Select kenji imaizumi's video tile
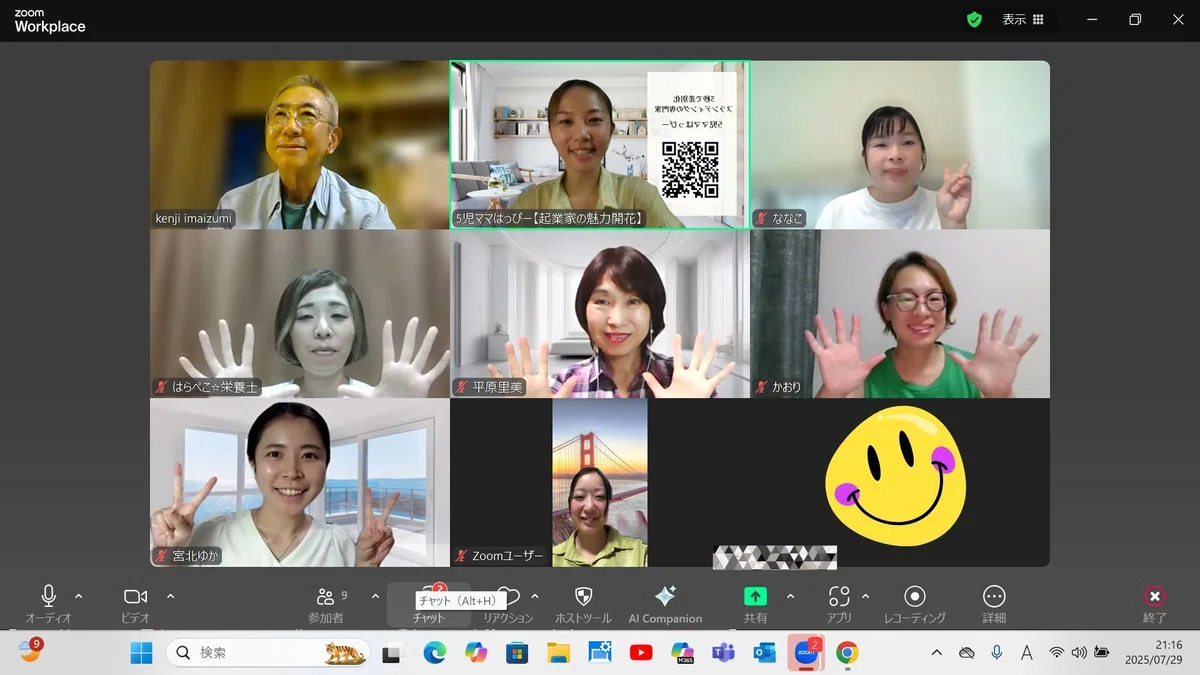This screenshot has height=675, width=1200. pos(299,145)
